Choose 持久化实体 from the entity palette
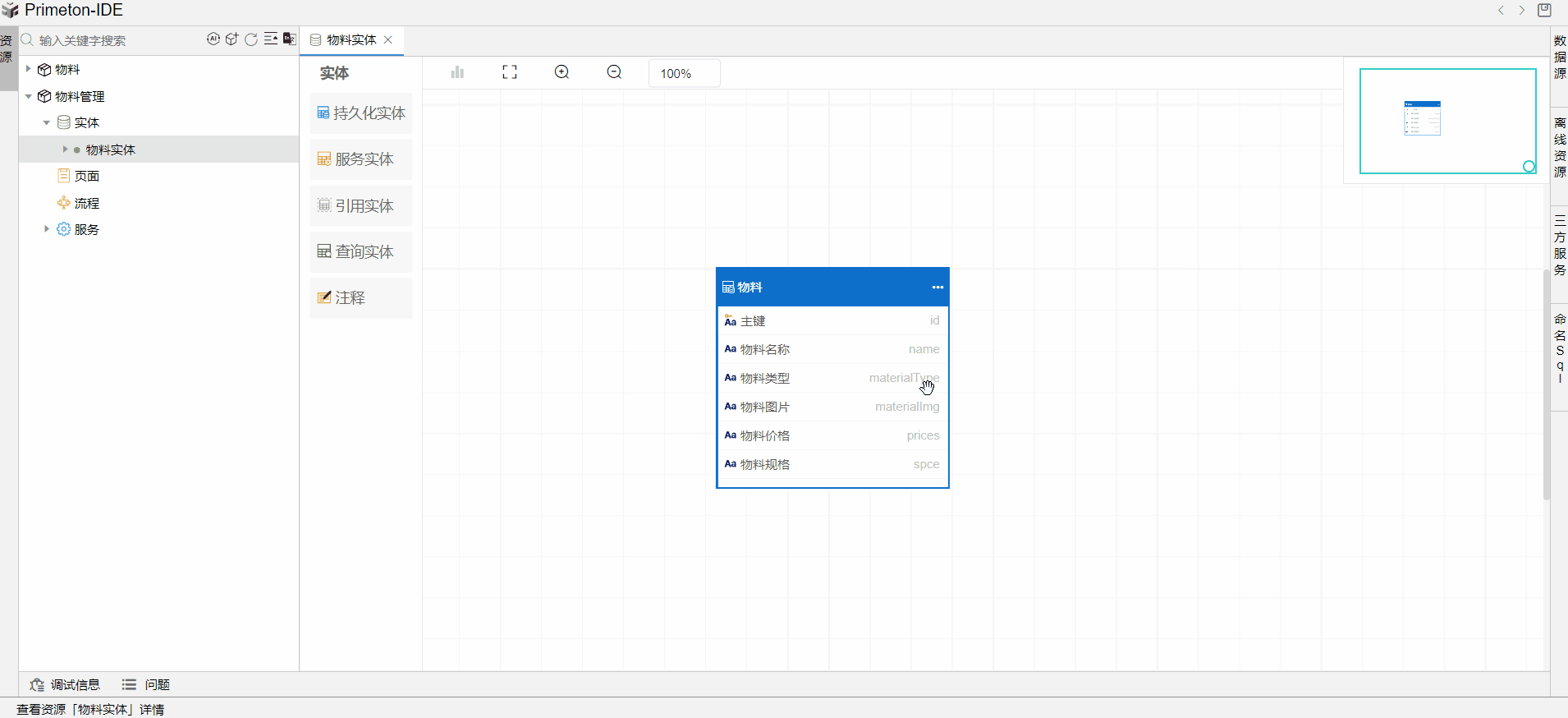The height and width of the screenshot is (718, 1568). (361, 113)
